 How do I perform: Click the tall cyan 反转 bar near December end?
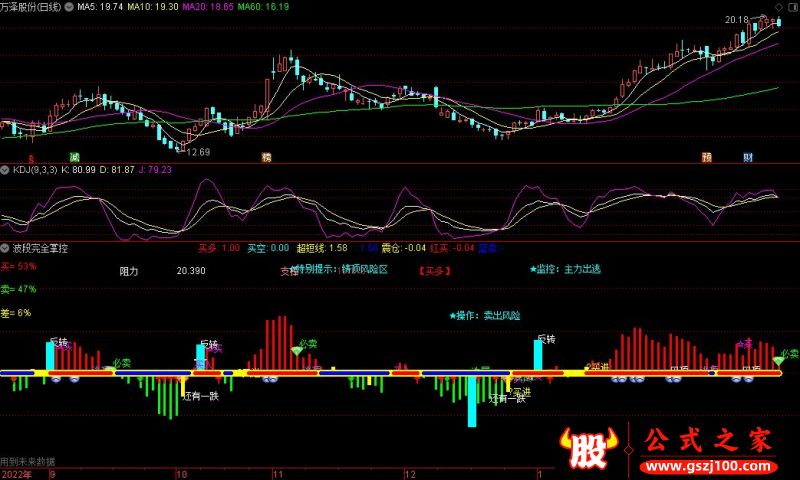(538, 355)
